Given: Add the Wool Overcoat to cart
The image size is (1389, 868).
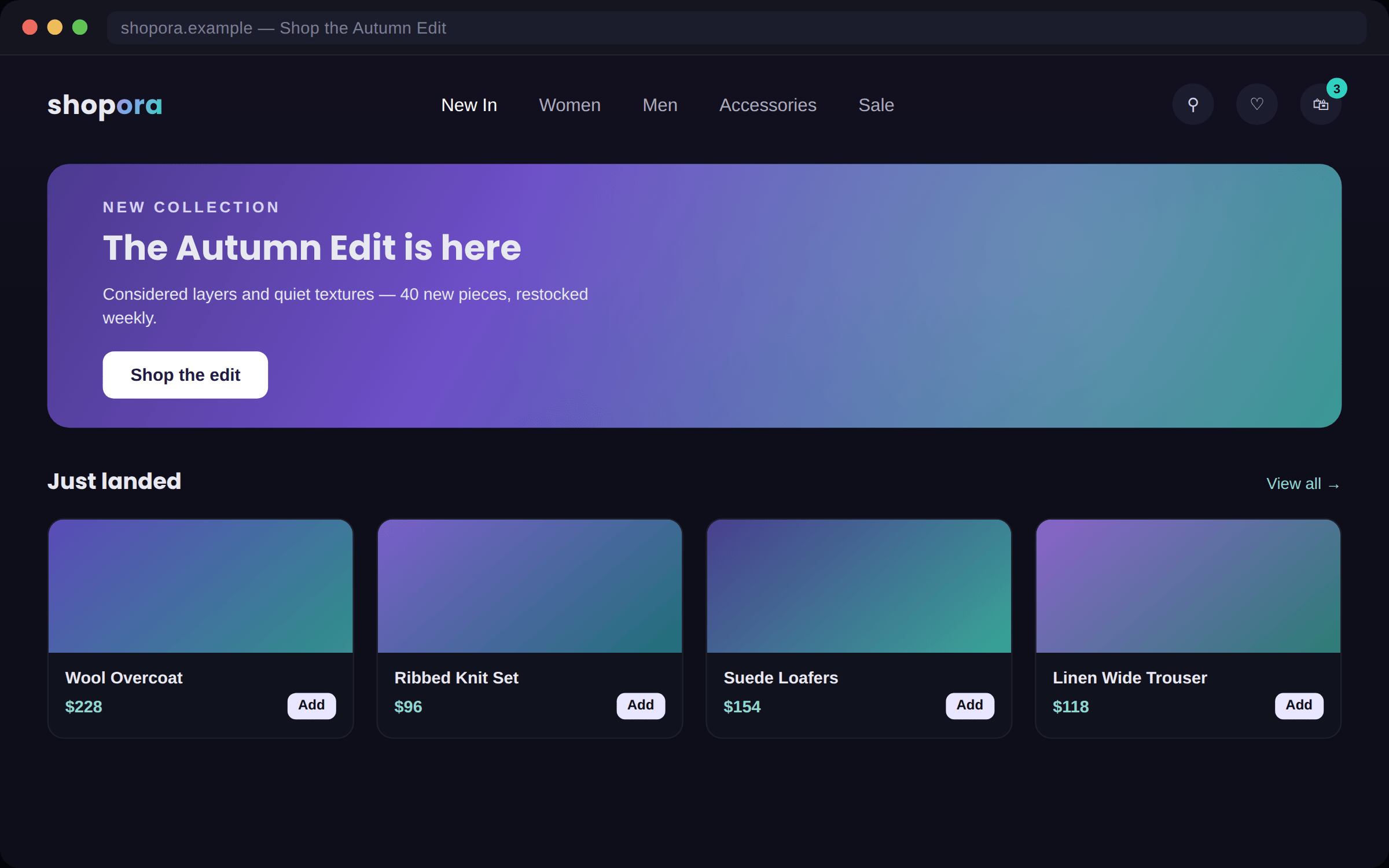Looking at the screenshot, I should [311, 705].
